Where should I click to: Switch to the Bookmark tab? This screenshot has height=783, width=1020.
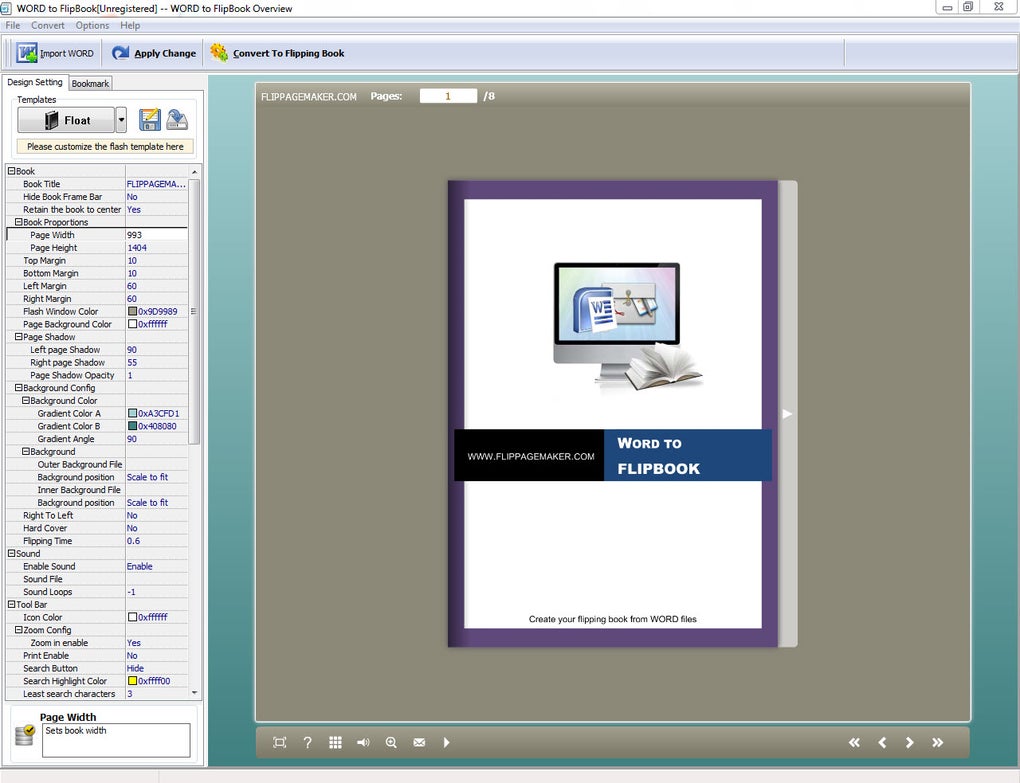point(90,84)
